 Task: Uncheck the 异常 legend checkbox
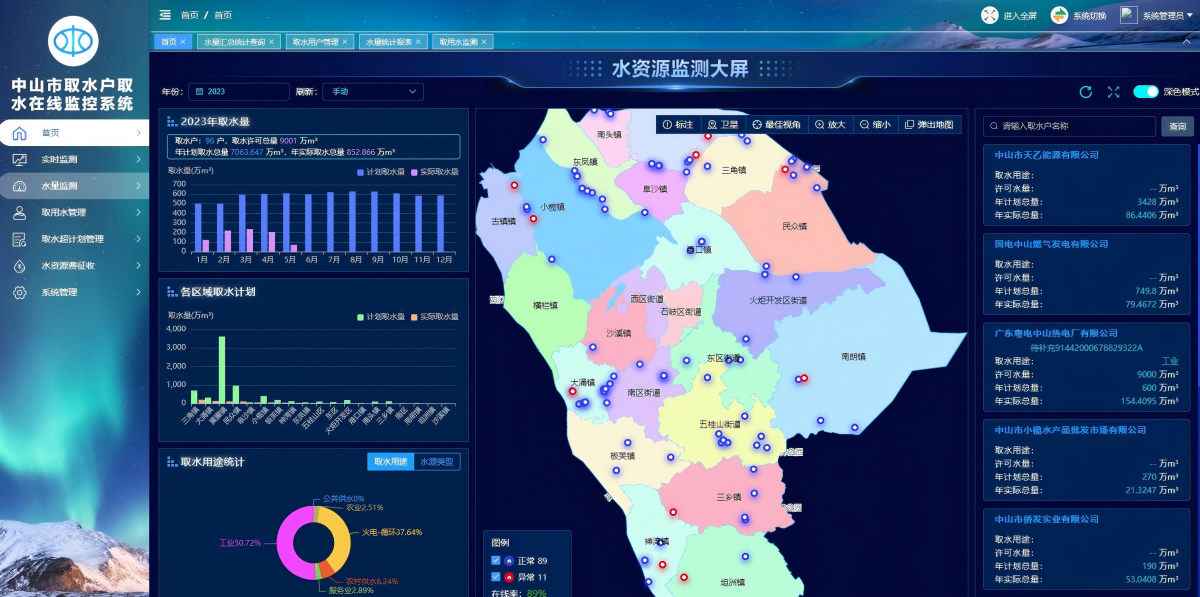[496, 577]
